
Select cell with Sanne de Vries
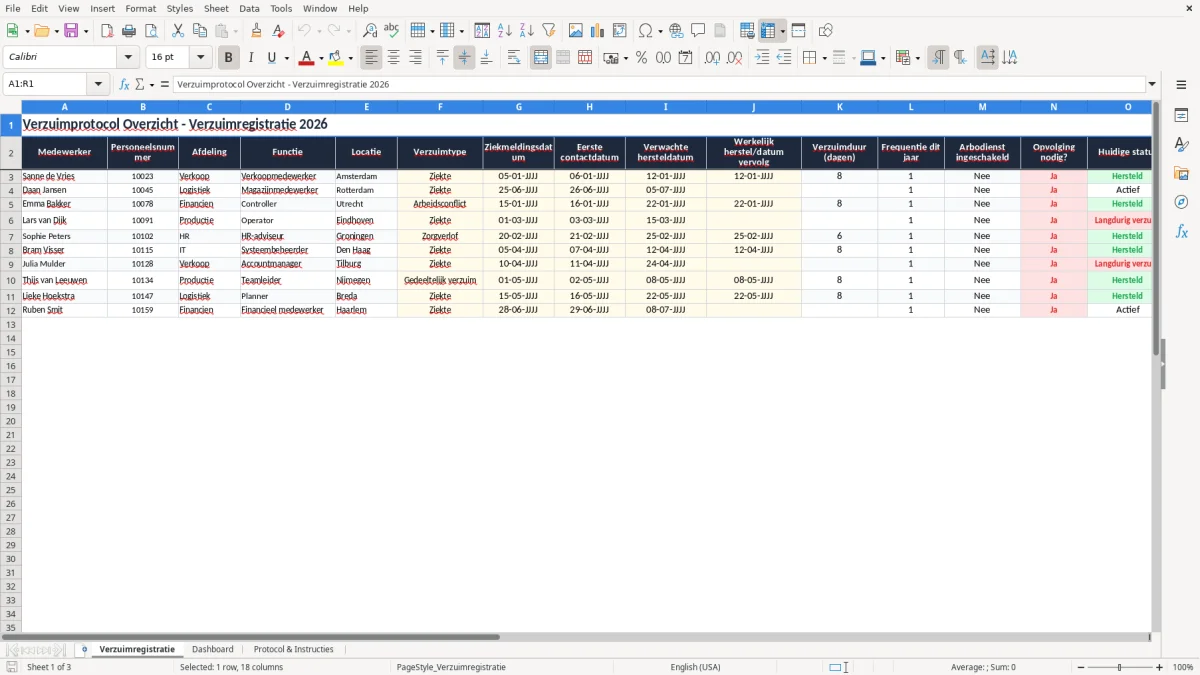click(64, 176)
